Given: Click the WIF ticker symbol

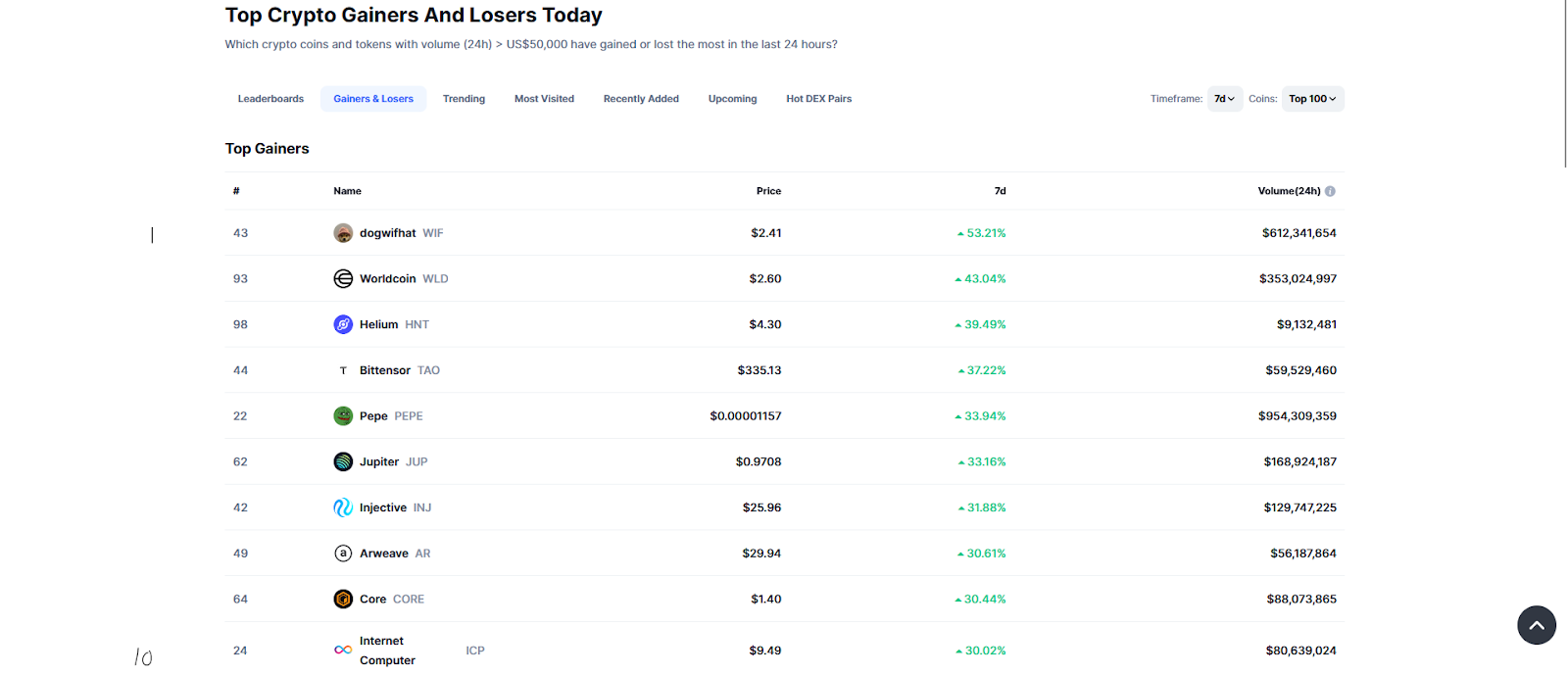Looking at the screenshot, I should pyautogui.click(x=433, y=233).
